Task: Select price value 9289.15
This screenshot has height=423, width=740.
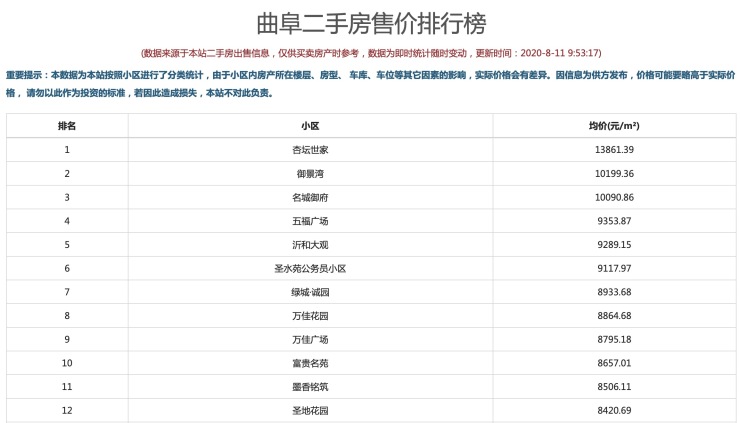Action: (614, 245)
